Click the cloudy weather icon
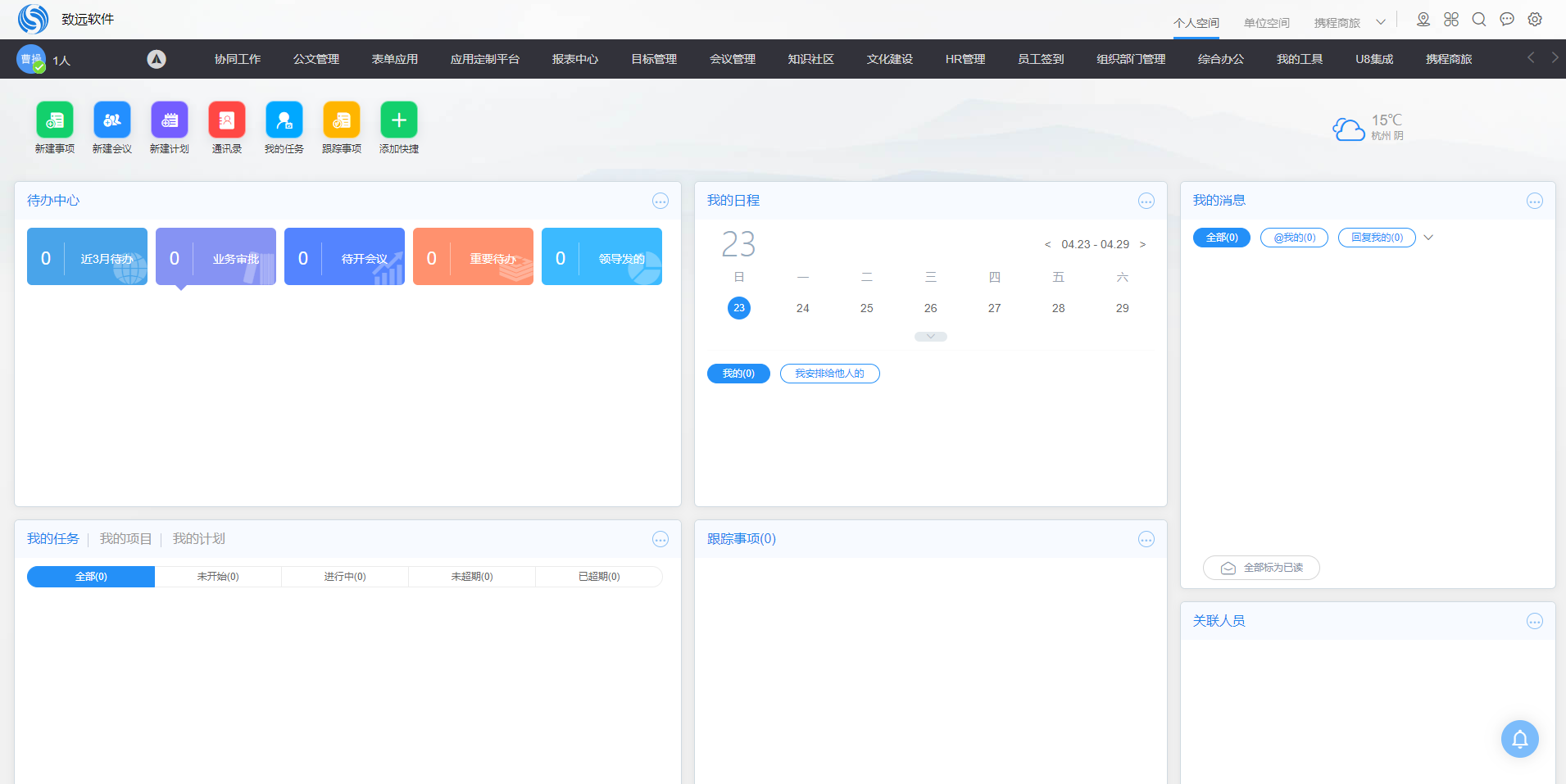Image resolution: width=1566 pixels, height=784 pixels. tap(1348, 129)
